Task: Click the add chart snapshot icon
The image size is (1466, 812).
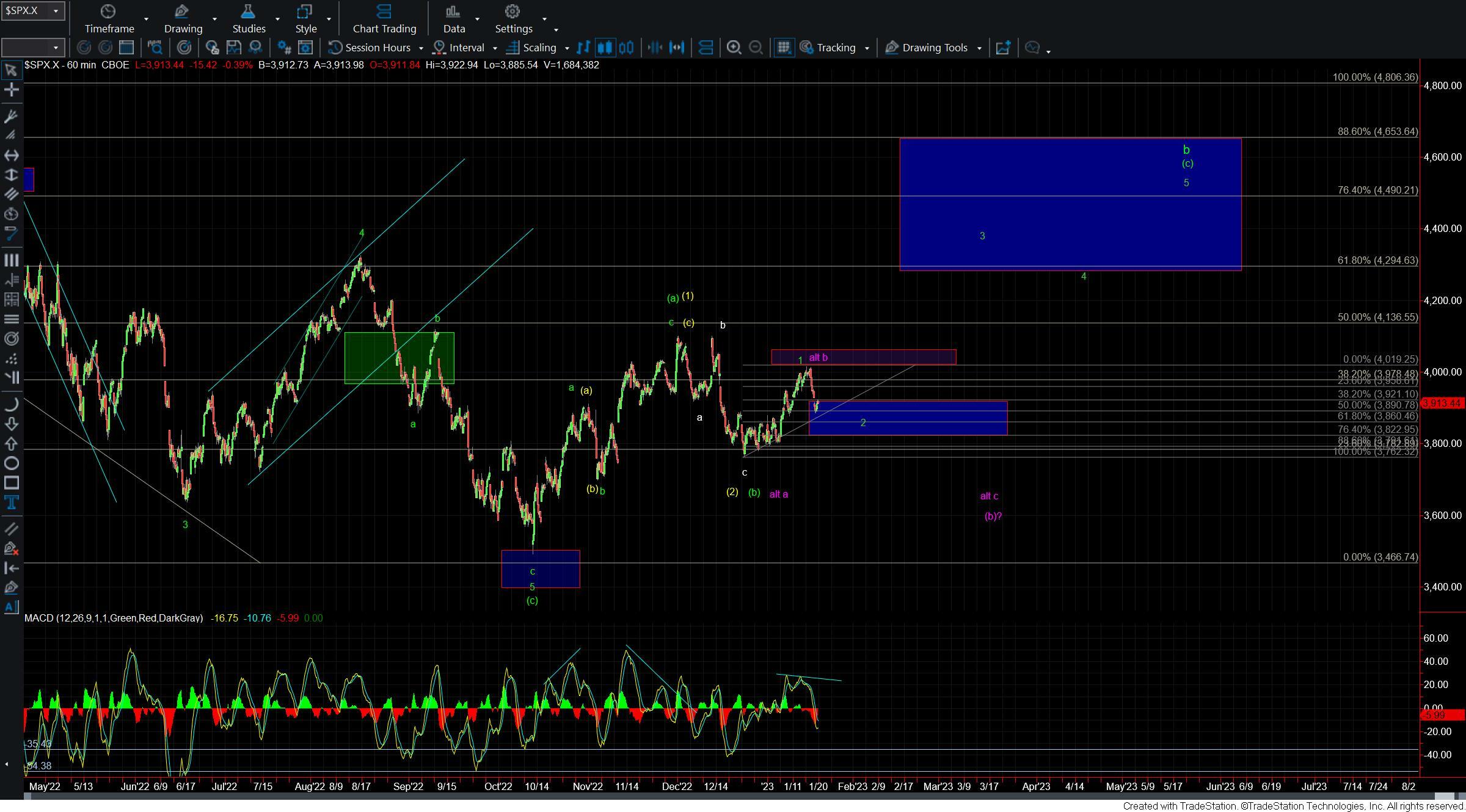Action: point(1003,48)
